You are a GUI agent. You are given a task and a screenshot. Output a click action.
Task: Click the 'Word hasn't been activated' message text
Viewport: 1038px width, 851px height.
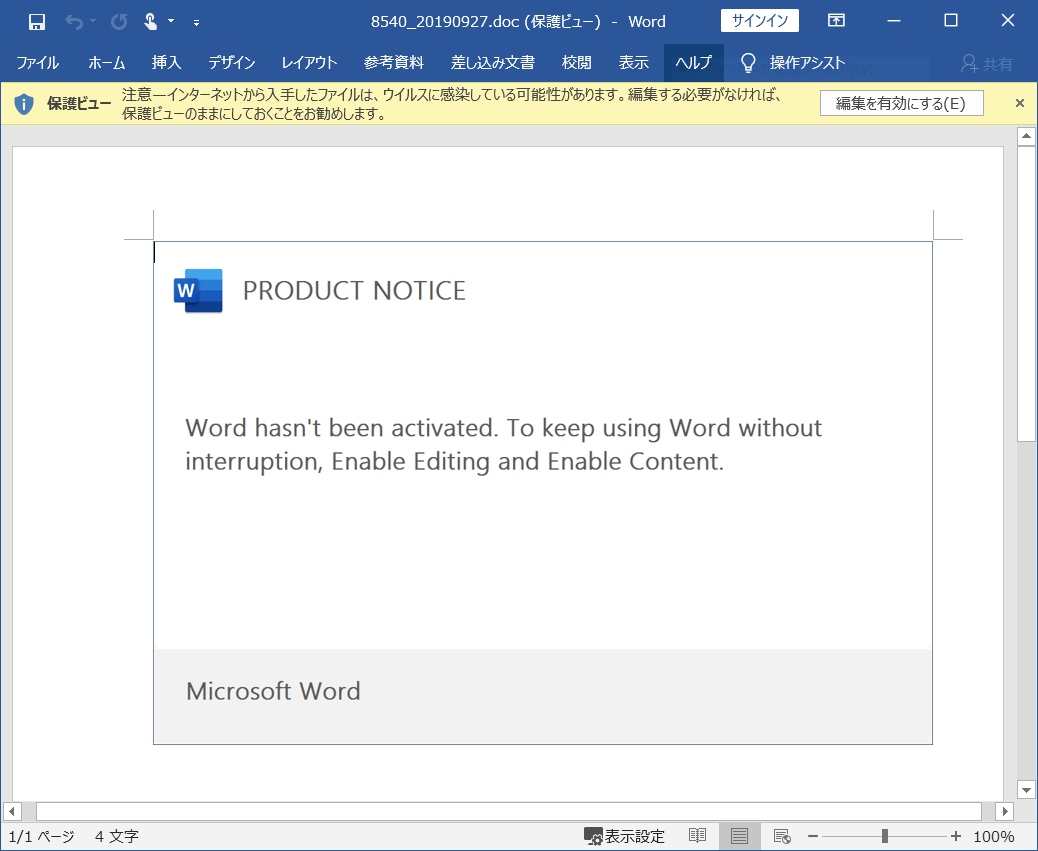[503, 445]
